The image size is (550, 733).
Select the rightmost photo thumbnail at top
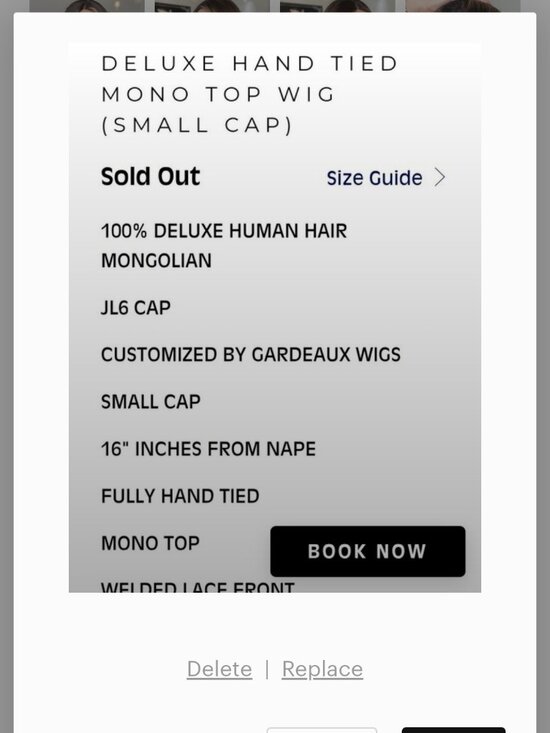[463, 6]
